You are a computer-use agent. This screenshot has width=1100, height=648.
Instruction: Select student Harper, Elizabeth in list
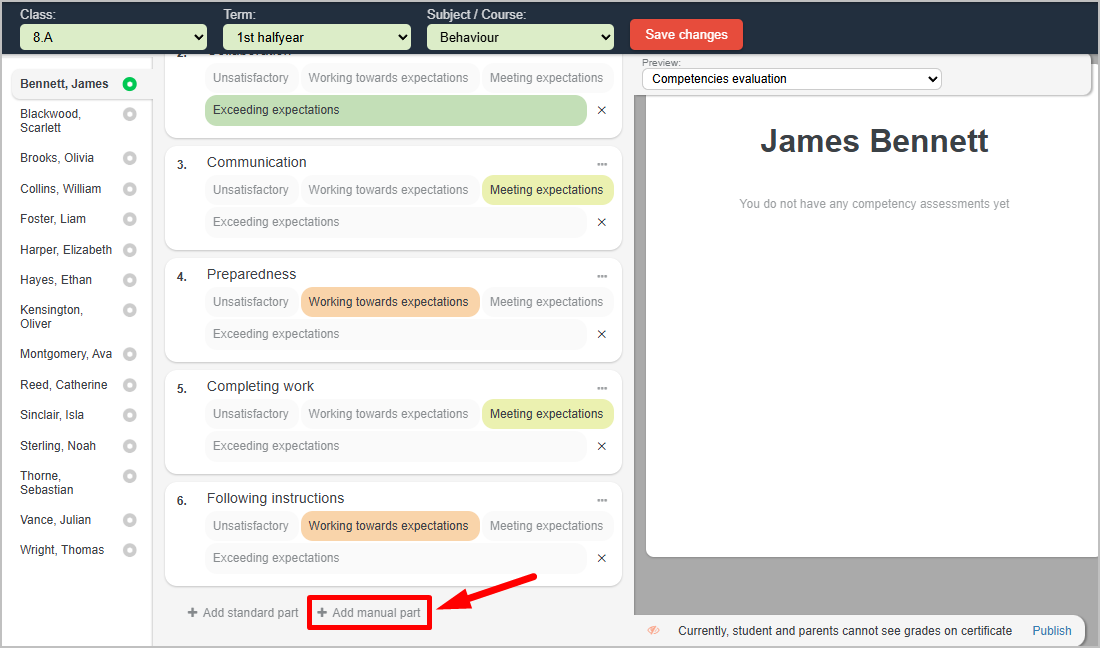click(66, 250)
